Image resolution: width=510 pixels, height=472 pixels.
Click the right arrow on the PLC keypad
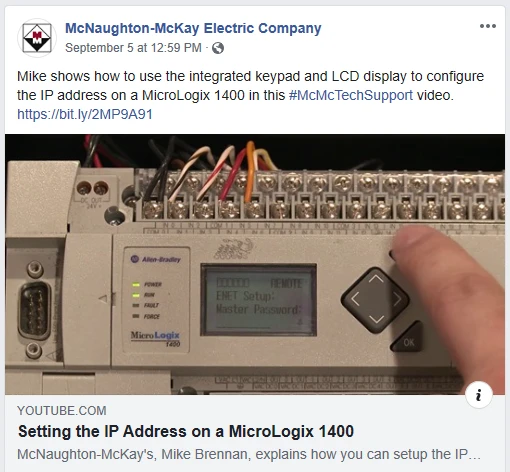pyautogui.click(x=397, y=299)
